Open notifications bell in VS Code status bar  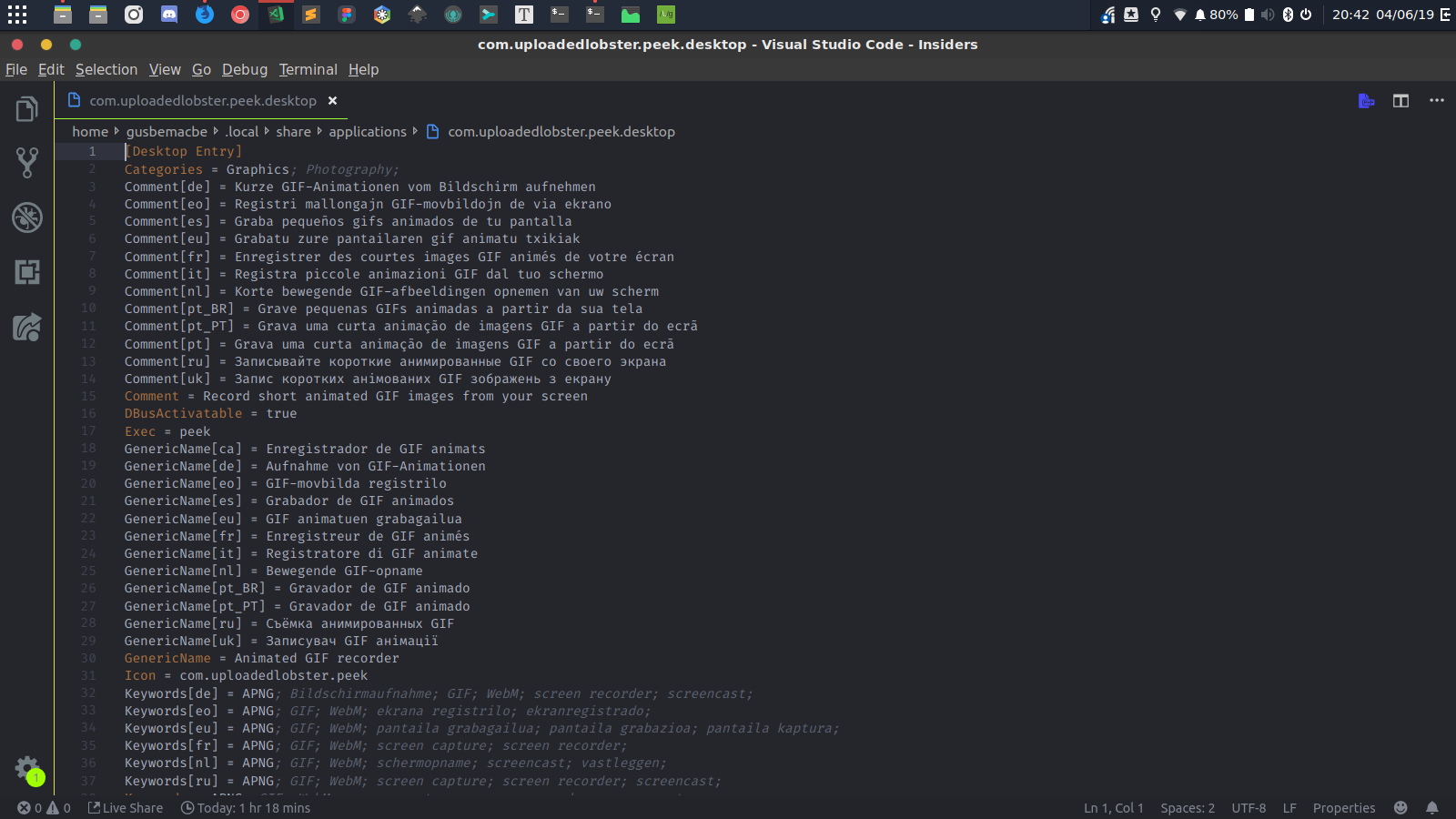pos(1432,808)
